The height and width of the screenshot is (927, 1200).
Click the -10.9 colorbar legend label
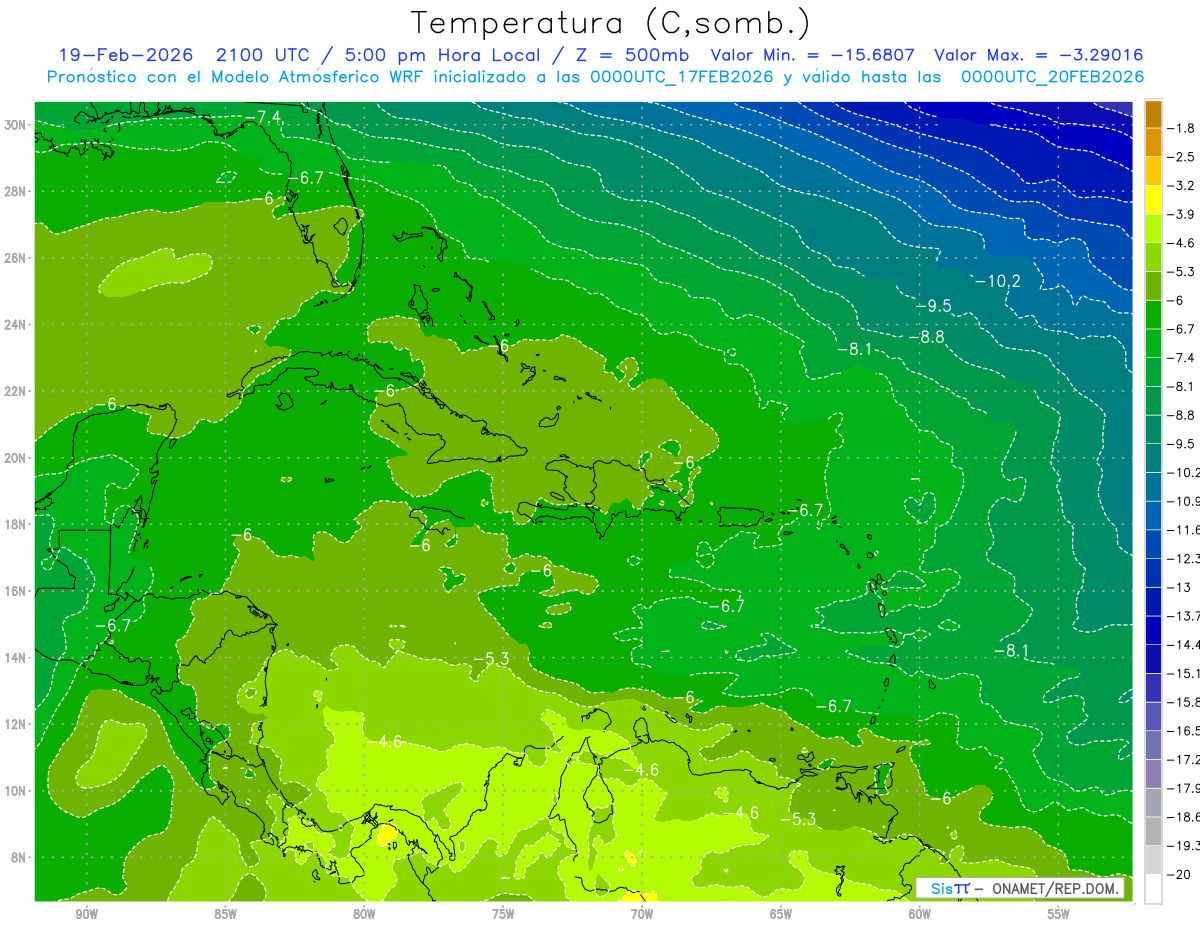1182,501
